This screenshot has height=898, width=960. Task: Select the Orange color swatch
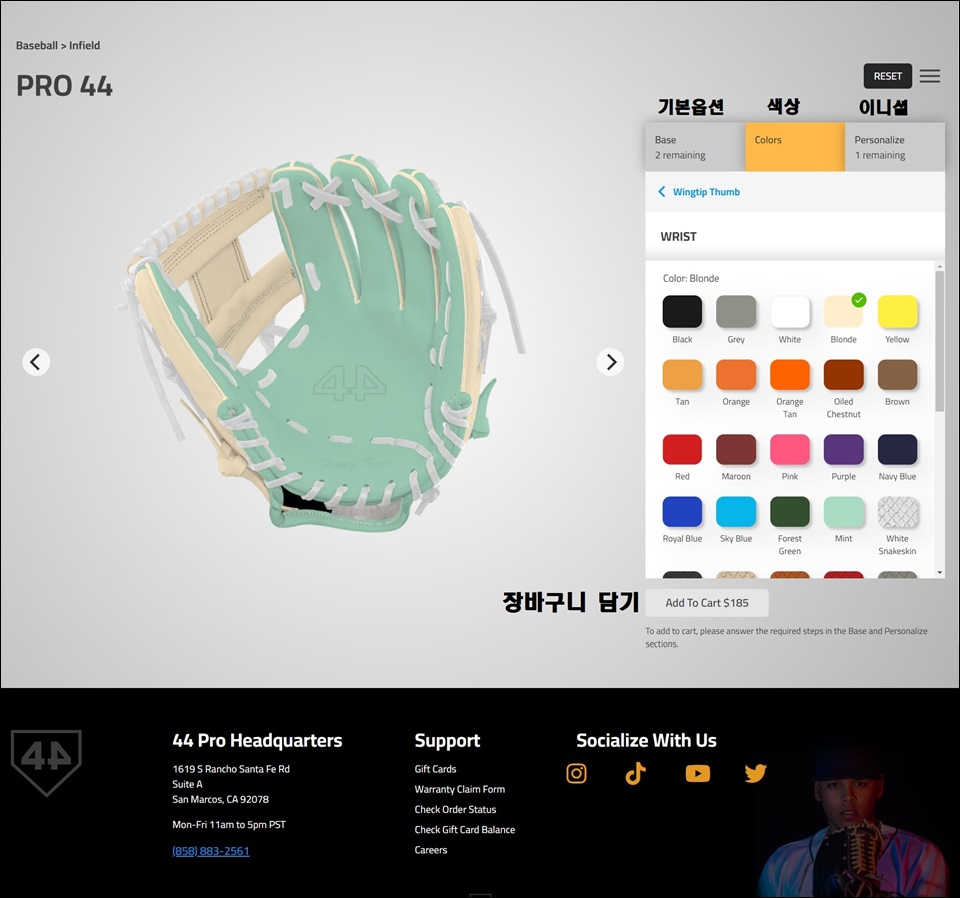(736, 374)
